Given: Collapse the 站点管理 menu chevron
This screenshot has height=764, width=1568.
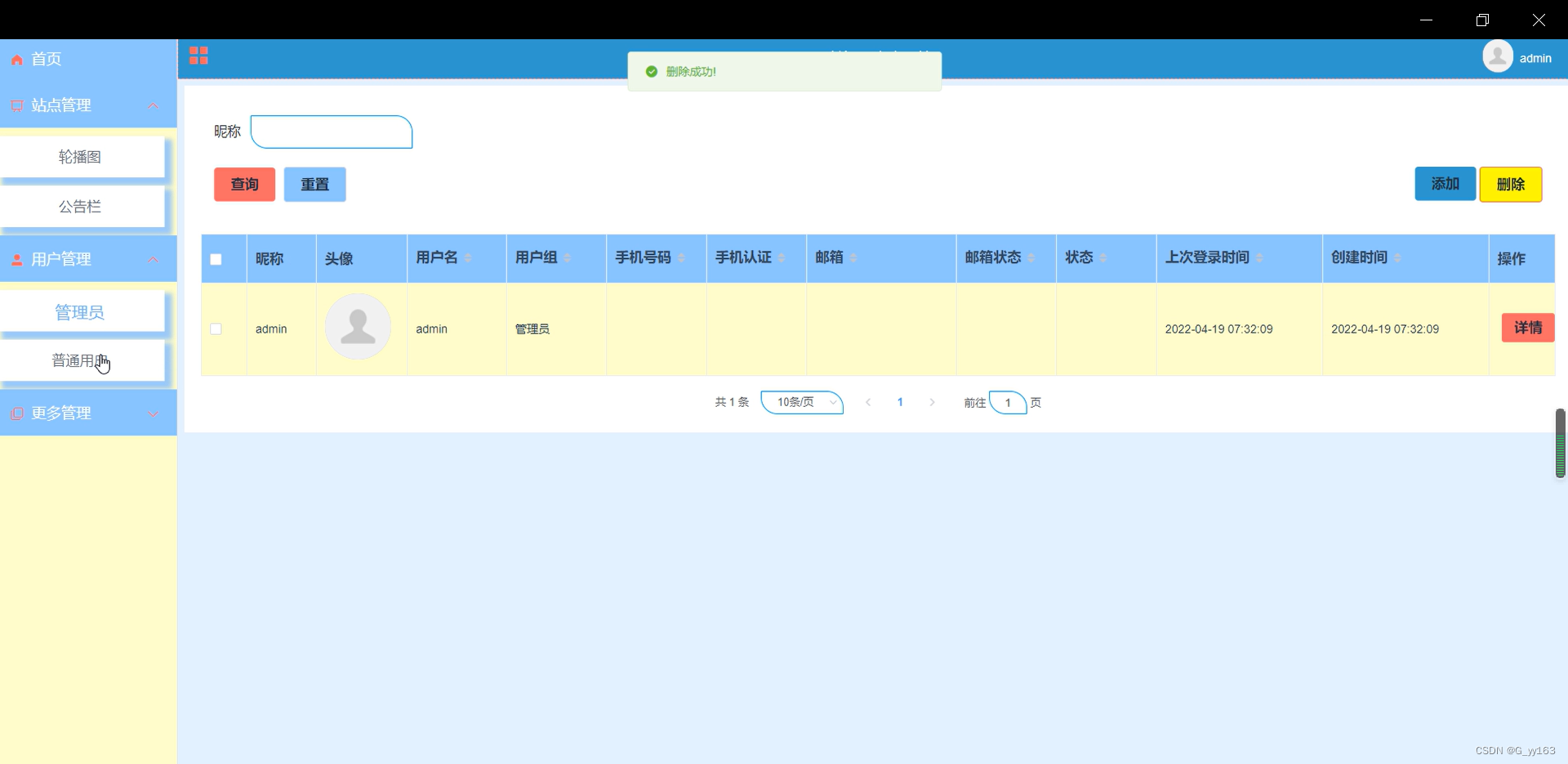Looking at the screenshot, I should [x=153, y=106].
